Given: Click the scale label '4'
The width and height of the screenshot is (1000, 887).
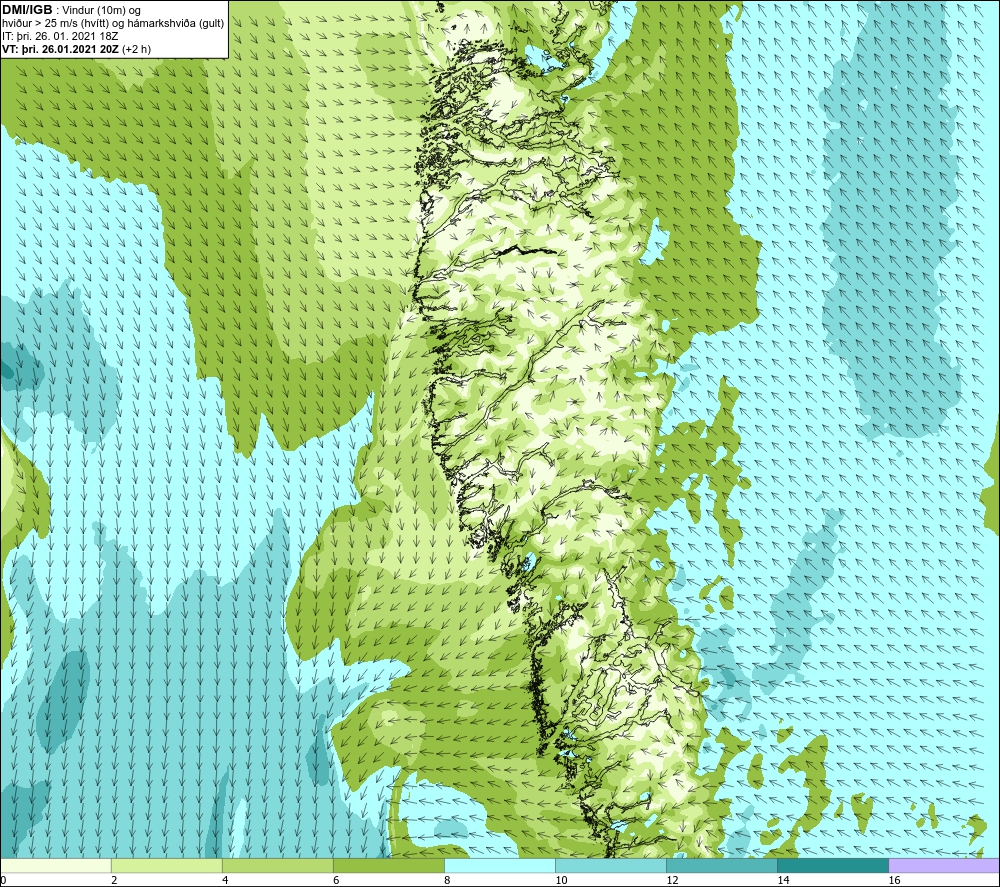Looking at the screenshot, I should [224, 881].
